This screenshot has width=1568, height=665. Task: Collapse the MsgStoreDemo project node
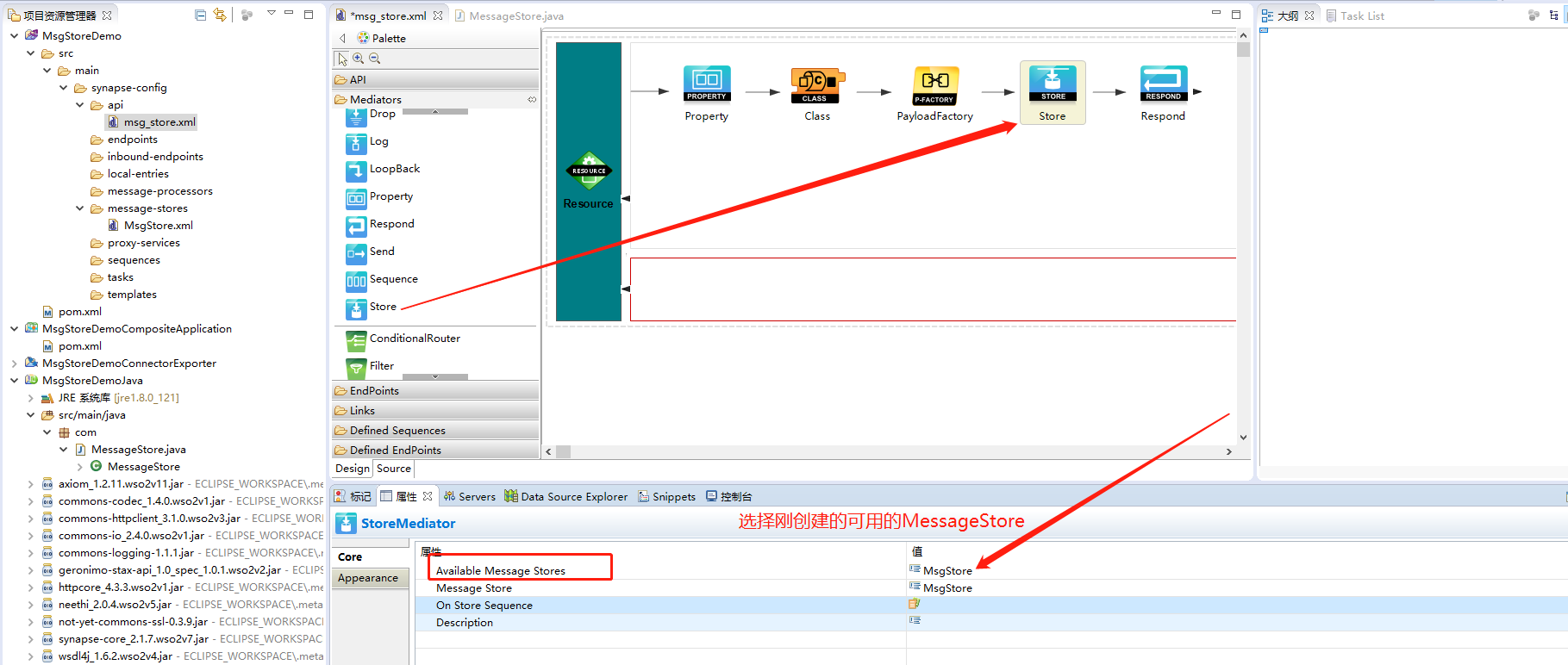click(14, 36)
